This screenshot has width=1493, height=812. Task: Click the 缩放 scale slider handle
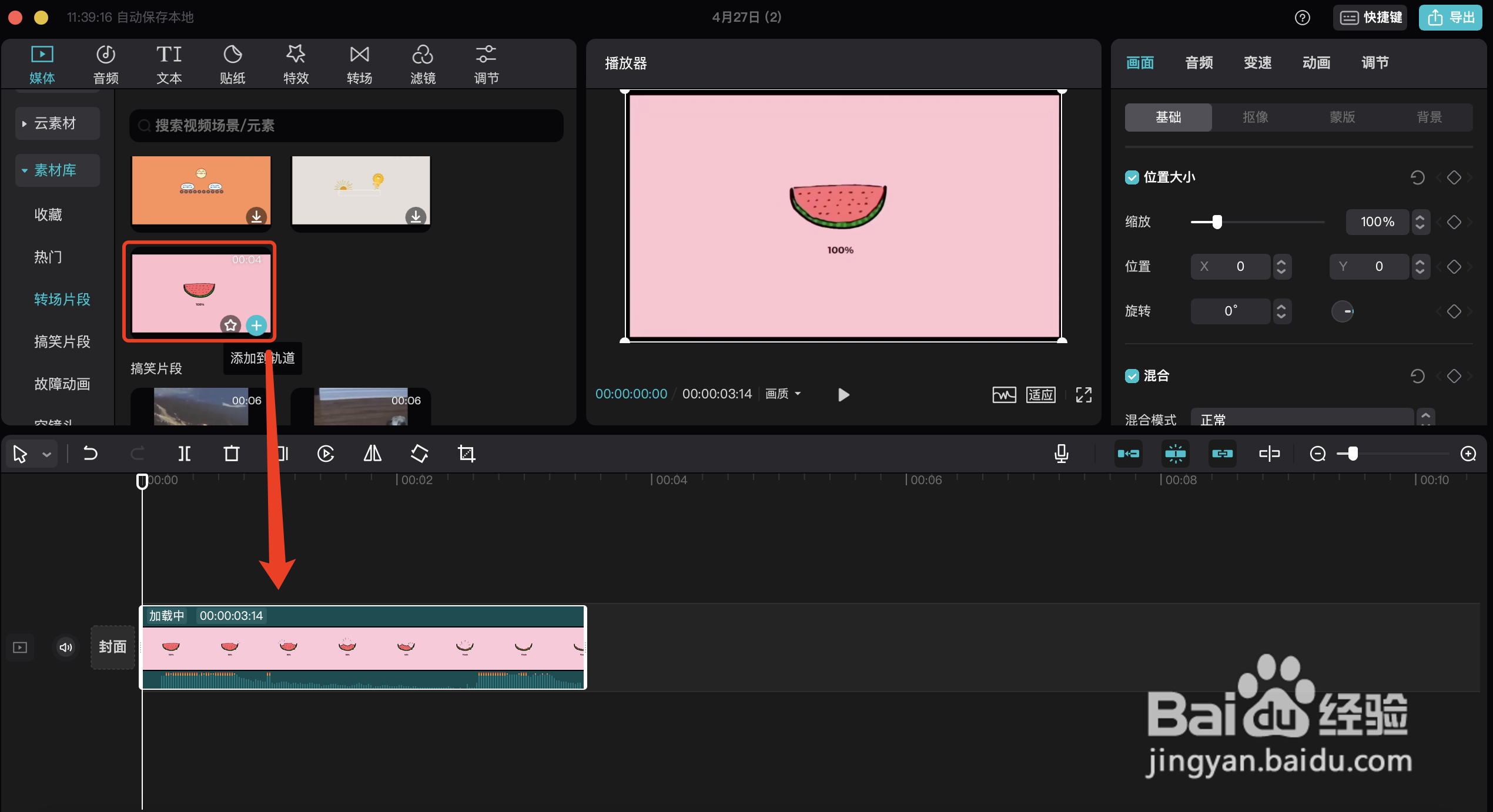point(1217,222)
